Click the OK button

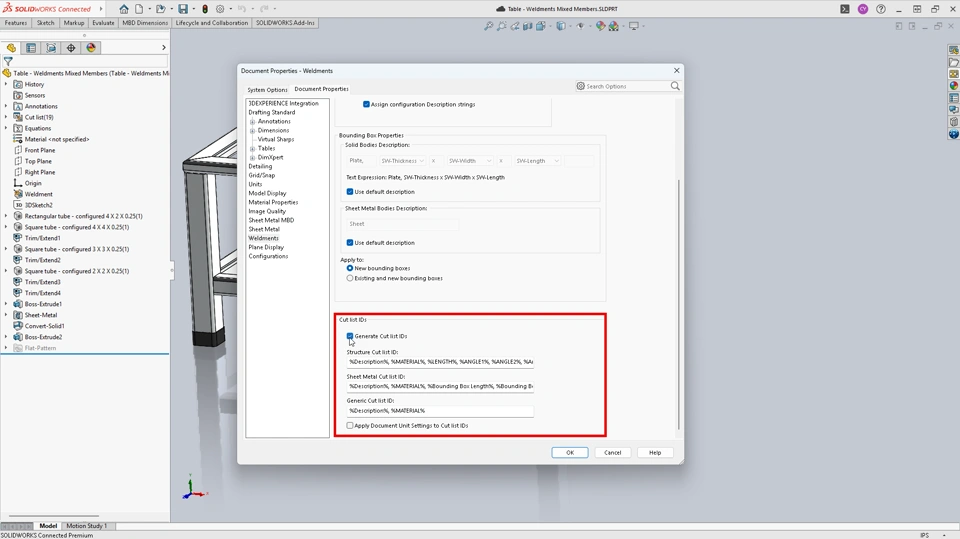tap(570, 453)
